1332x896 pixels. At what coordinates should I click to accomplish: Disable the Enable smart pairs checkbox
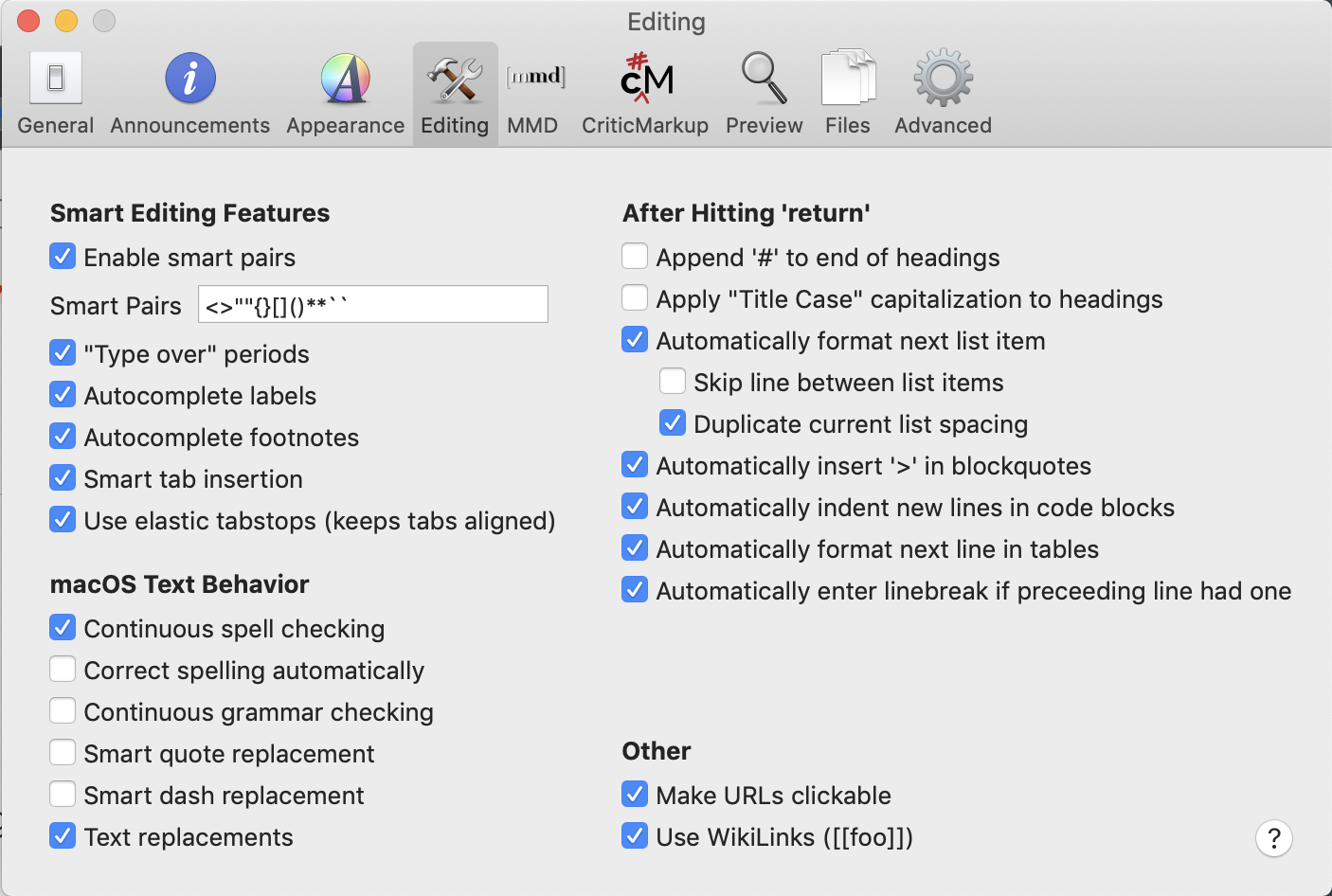click(x=63, y=257)
